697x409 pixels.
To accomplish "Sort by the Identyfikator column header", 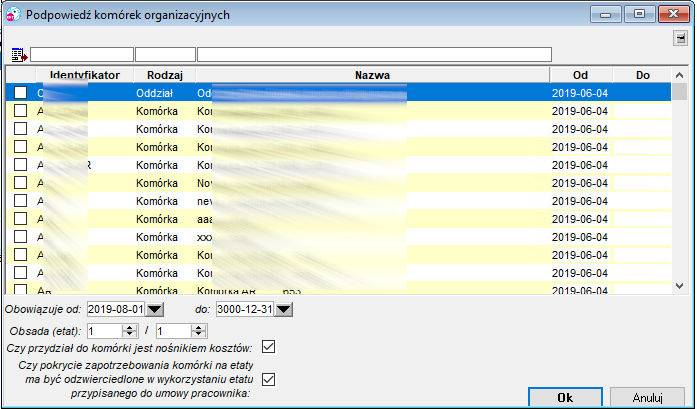I will [x=85, y=75].
